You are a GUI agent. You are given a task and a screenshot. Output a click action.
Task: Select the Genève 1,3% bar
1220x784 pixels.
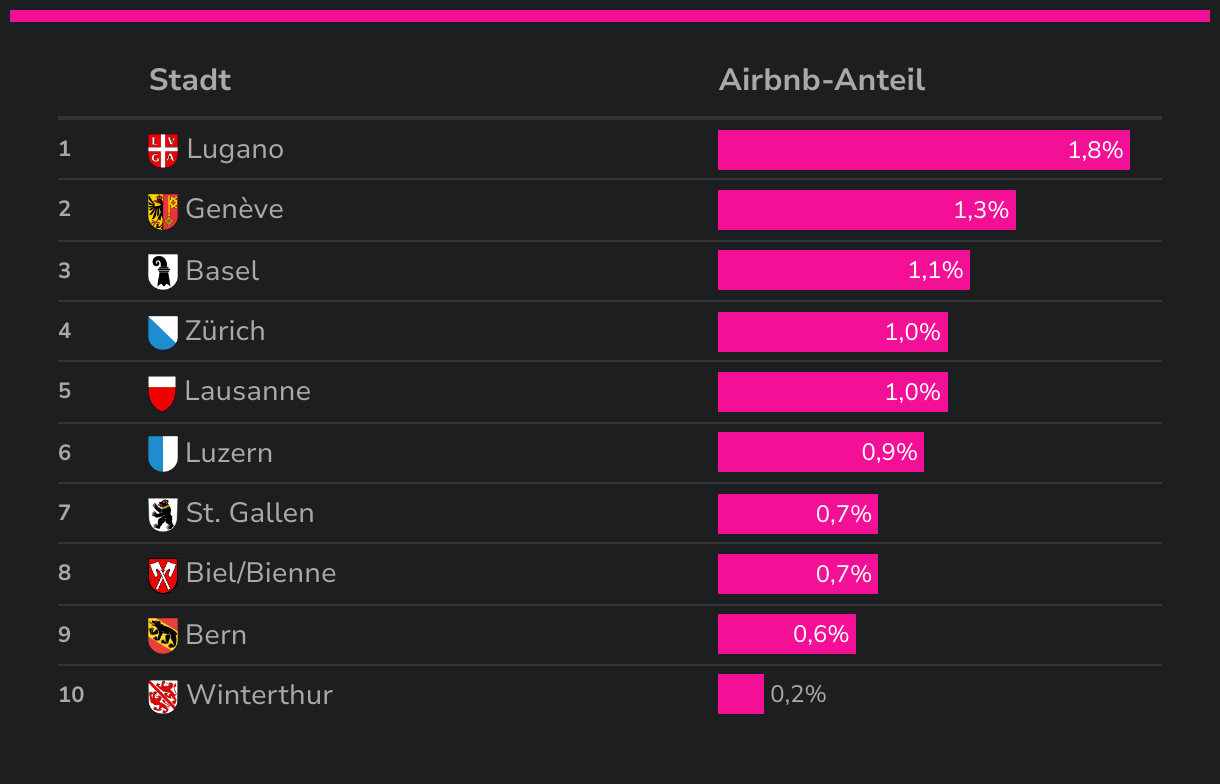pyautogui.click(x=866, y=210)
